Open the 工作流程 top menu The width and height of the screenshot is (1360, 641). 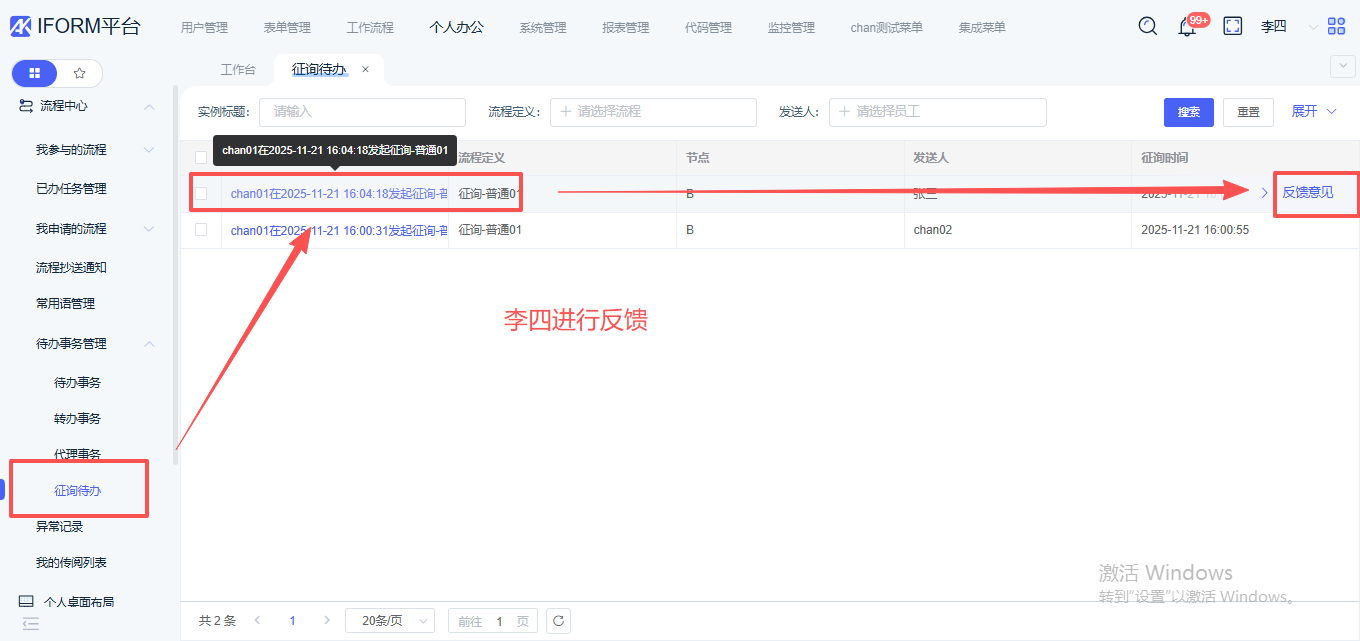[370, 27]
